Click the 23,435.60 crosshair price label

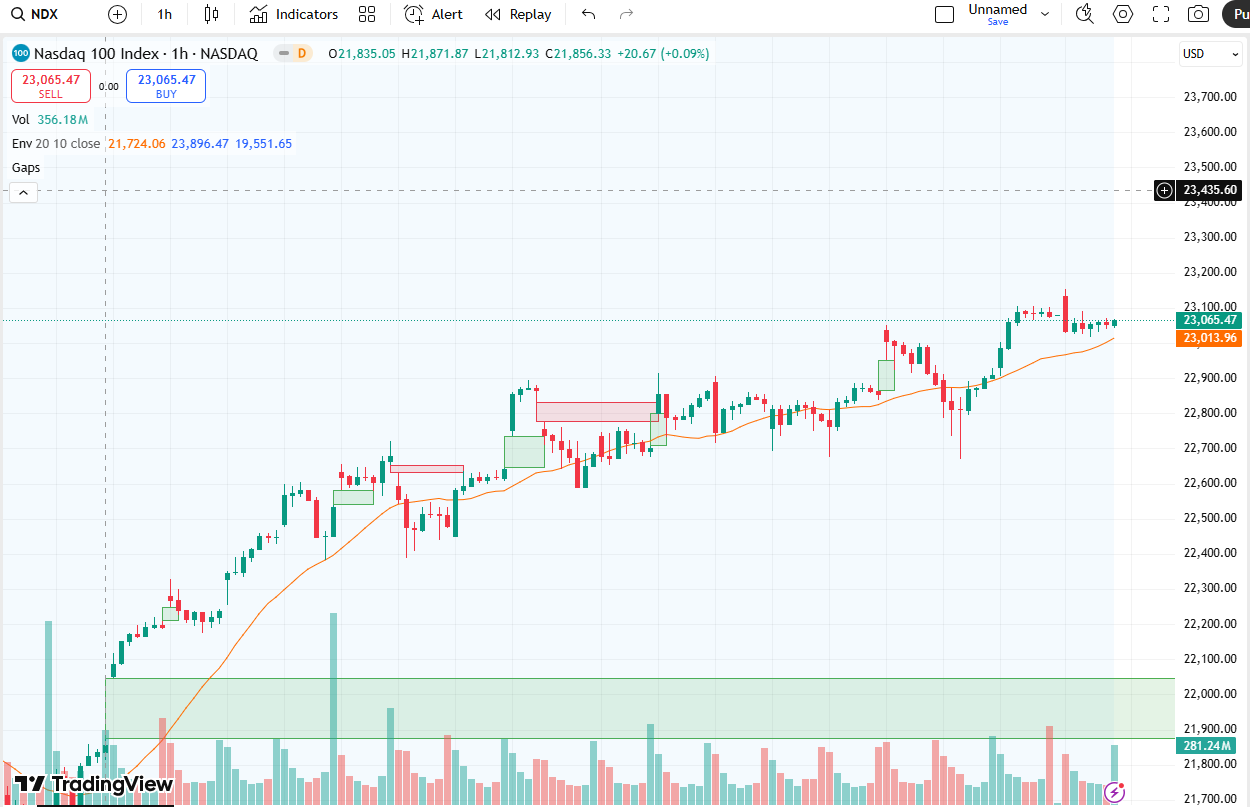click(x=1211, y=190)
